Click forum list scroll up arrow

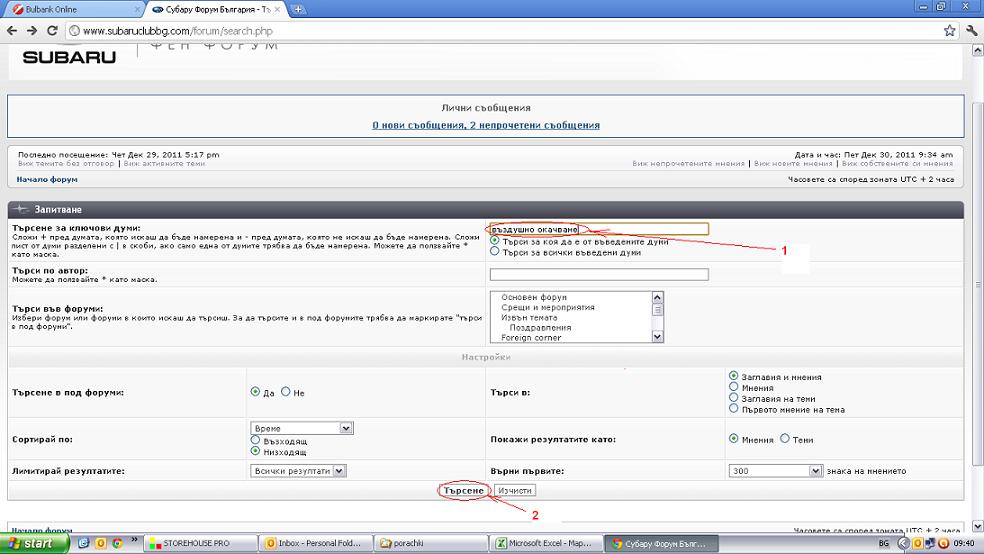[x=657, y=297]
